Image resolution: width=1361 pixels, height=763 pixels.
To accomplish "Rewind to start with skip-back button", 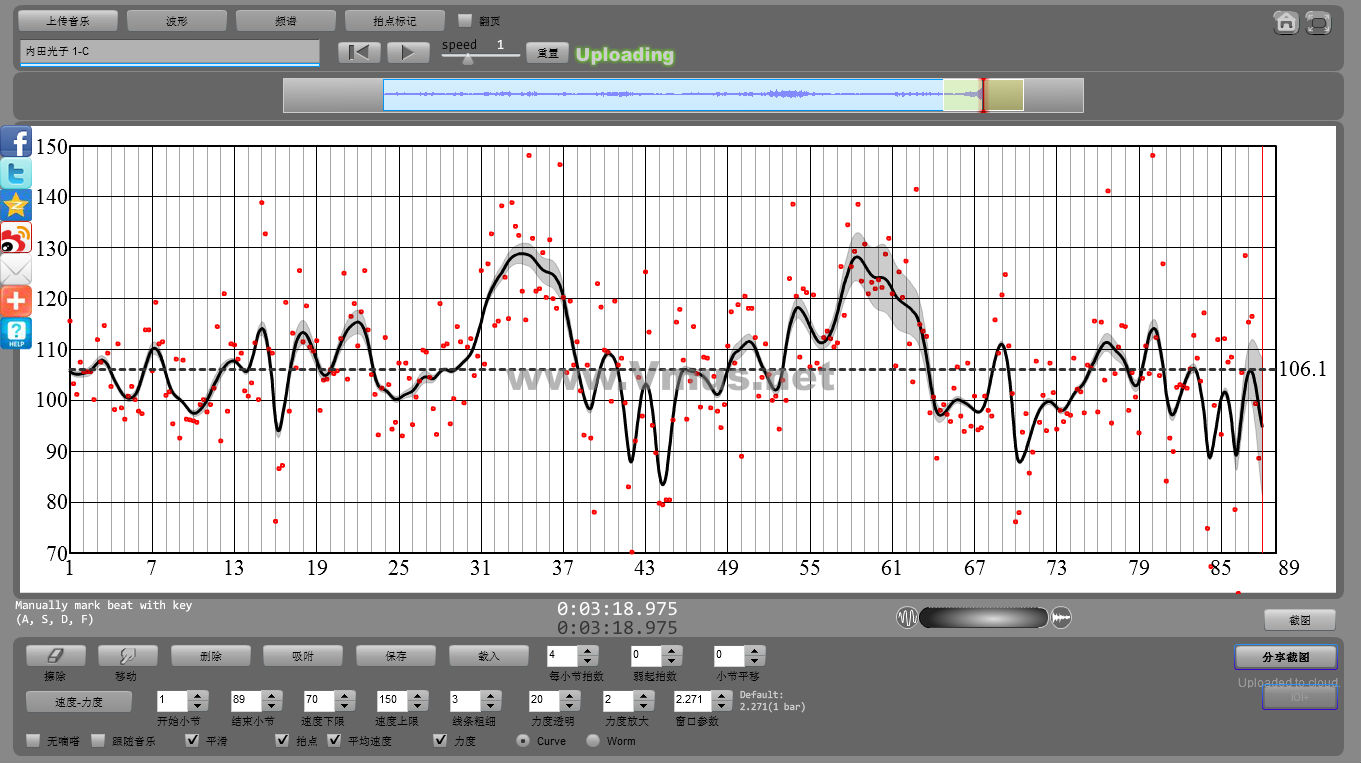I will pos(359,53).
